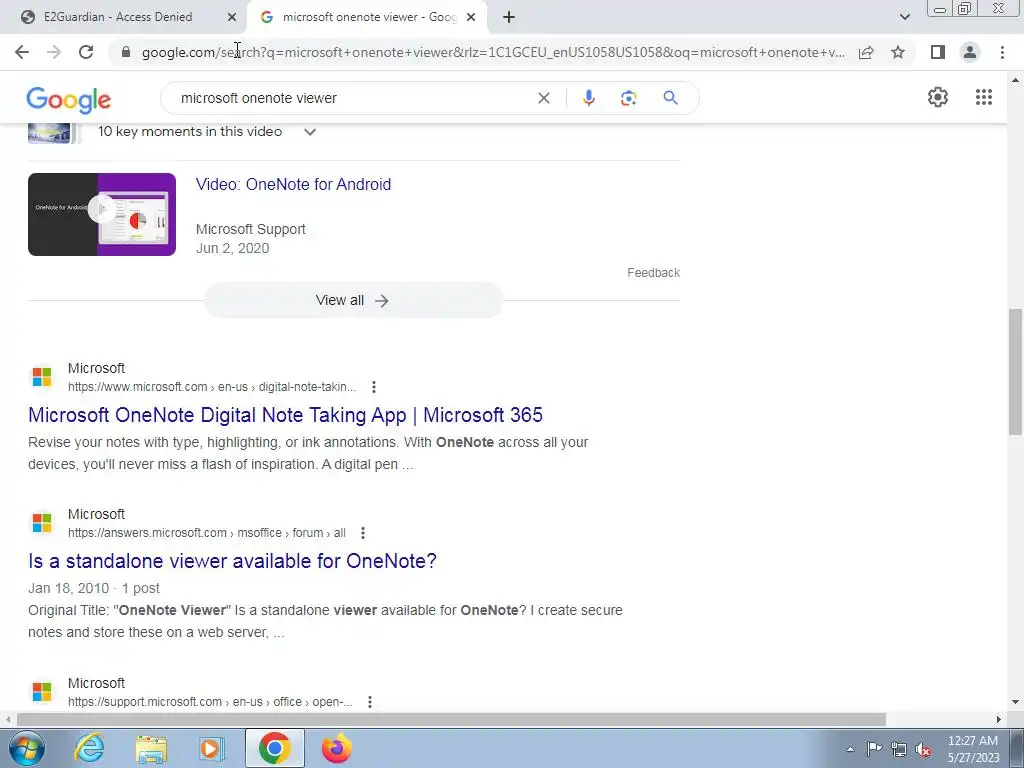
Task: Launch Internet Explorer from taskbar
Action: [x=89, y=748]
